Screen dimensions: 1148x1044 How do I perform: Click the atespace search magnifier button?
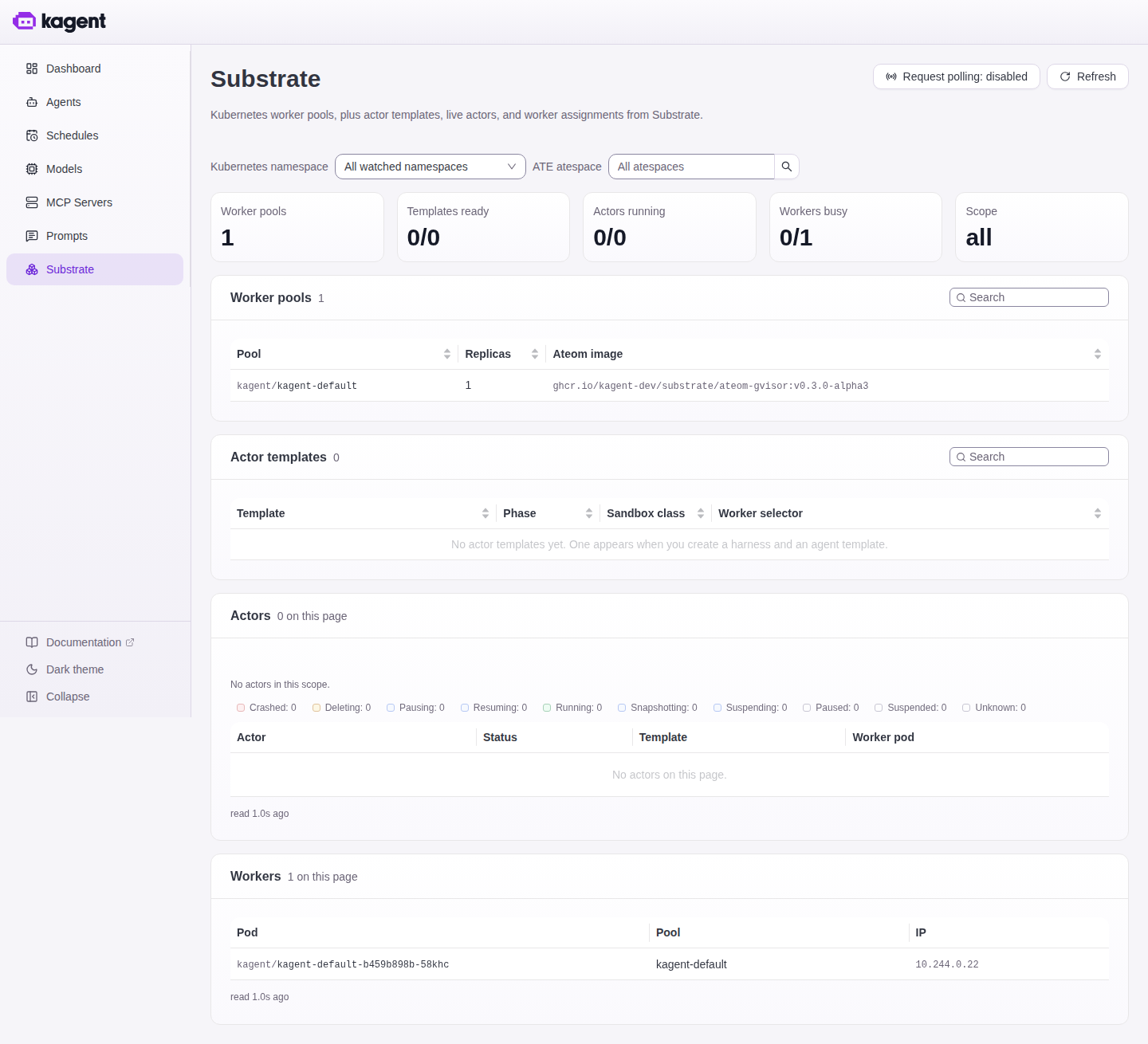click(x=787, y=167)
